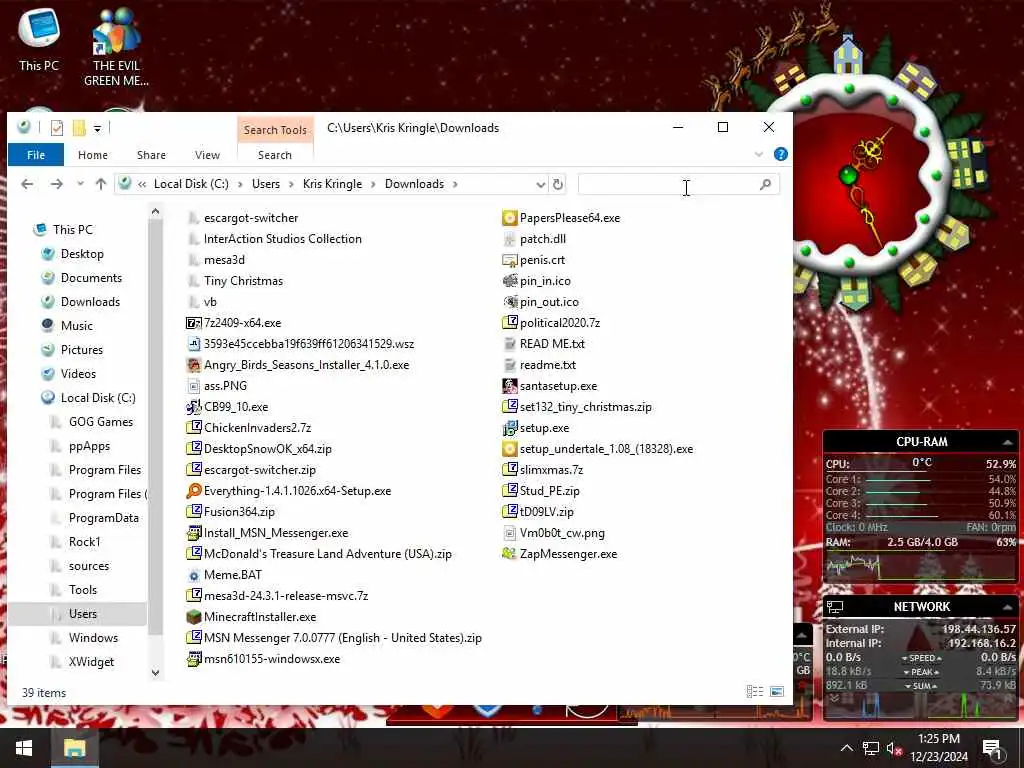Select Install_MSN_Messenger.exe icon
Screen dimensions: 1024x768
click(x=193, y=533)
